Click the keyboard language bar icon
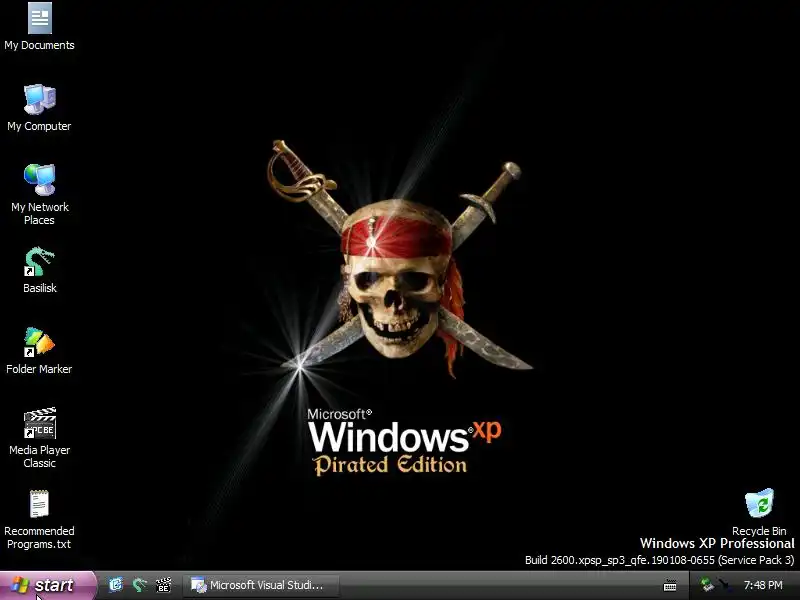This screenshot has width=800, height=600. [x=670, y=586]
